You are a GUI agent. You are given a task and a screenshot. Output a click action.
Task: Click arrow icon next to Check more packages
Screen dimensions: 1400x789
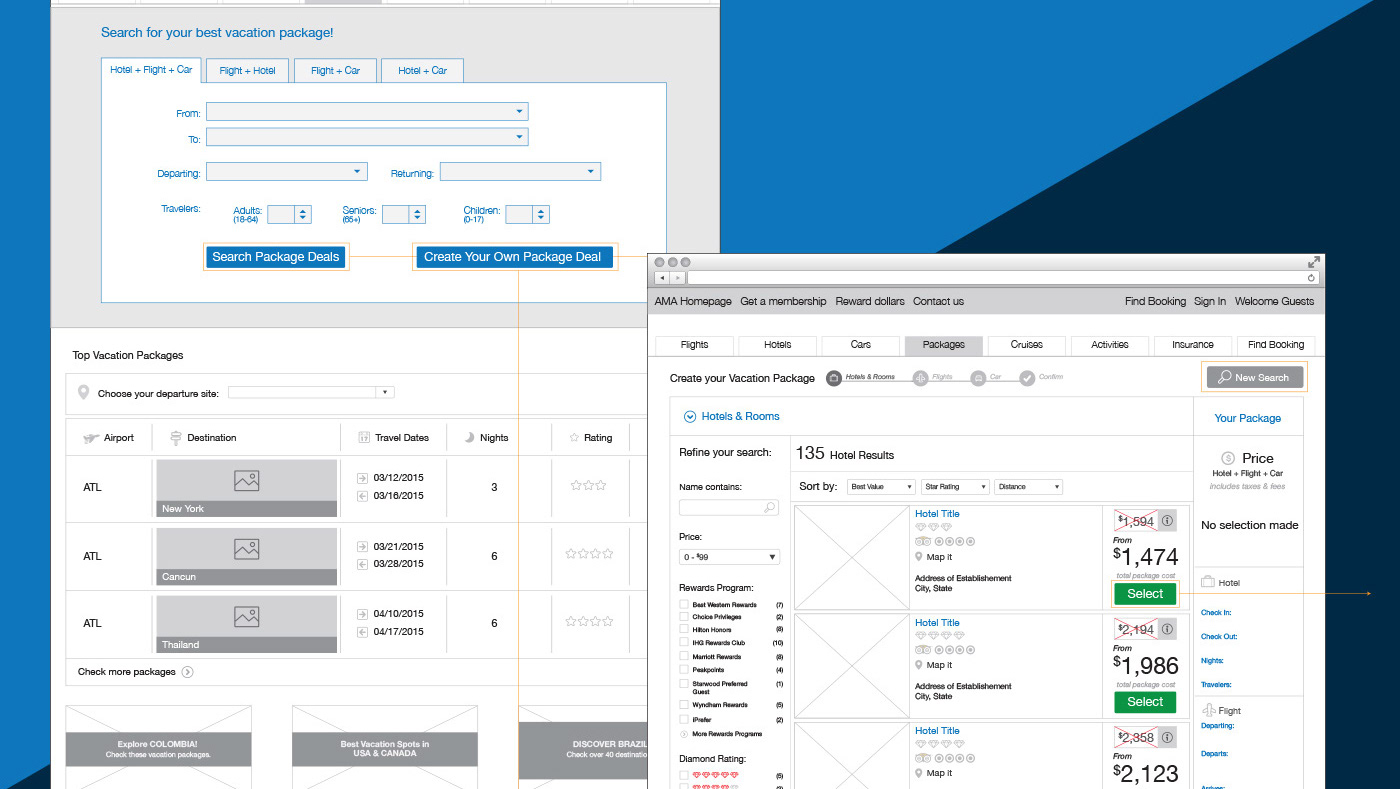point(187,672)
